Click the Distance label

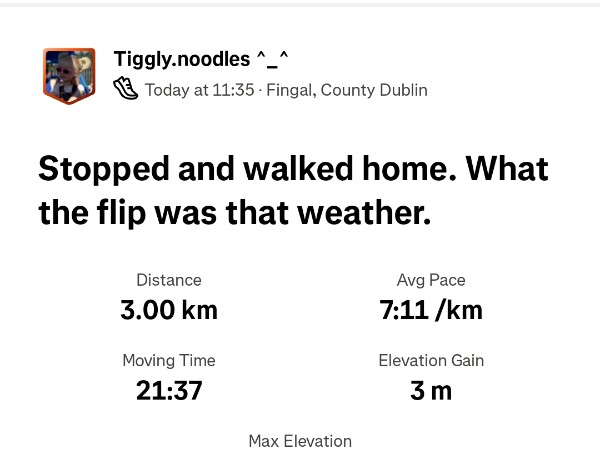pos(169,280)
